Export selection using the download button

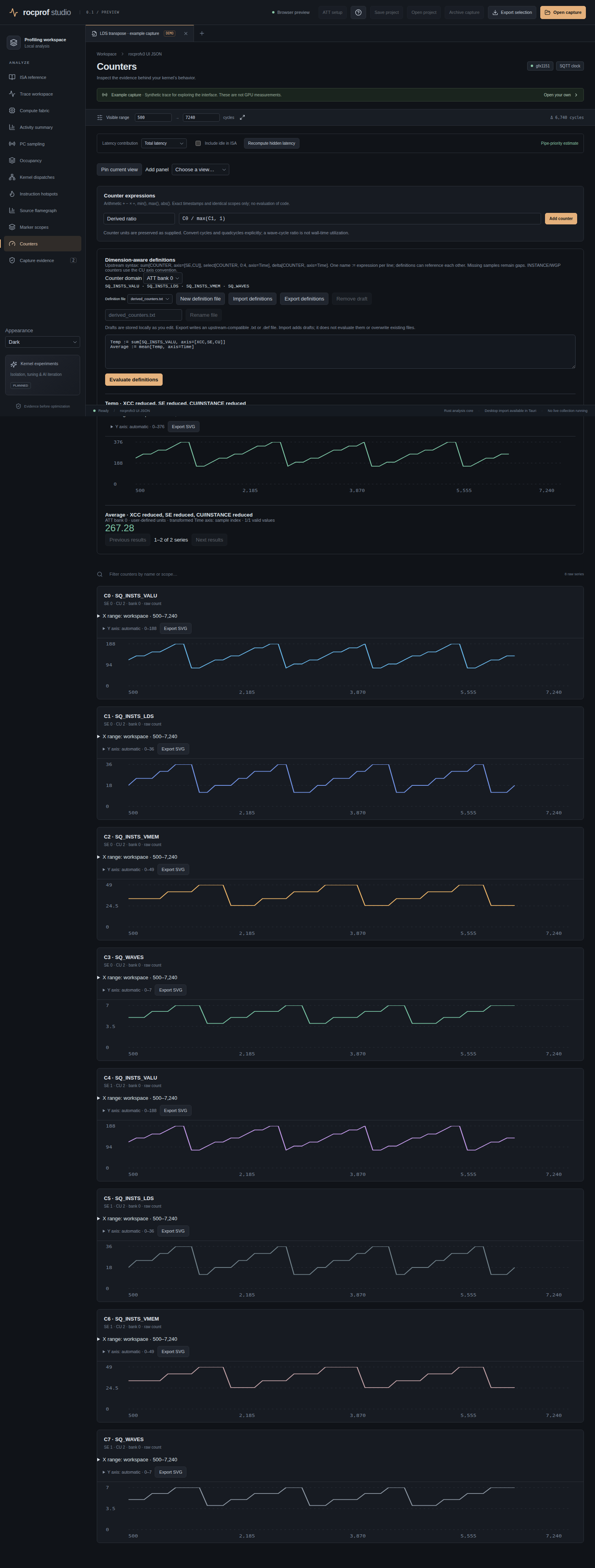click(512, 12)
